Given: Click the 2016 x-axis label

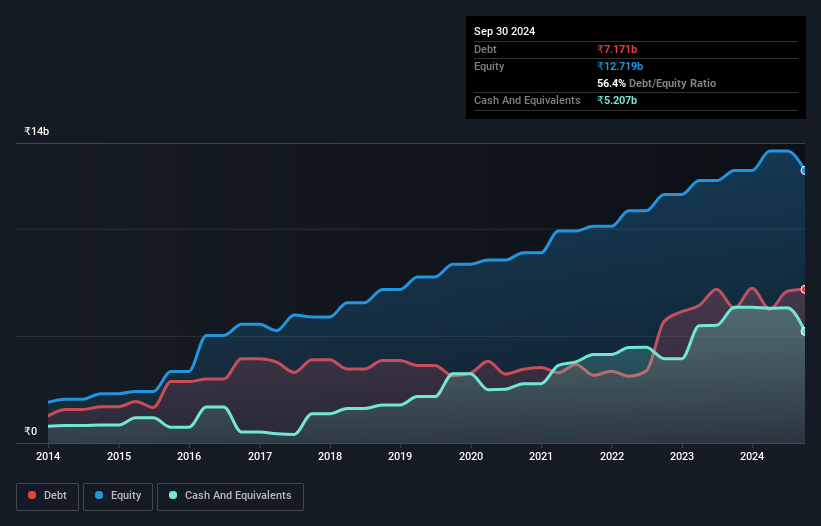Looking at the screenshot, I should (x=189, y=456).
